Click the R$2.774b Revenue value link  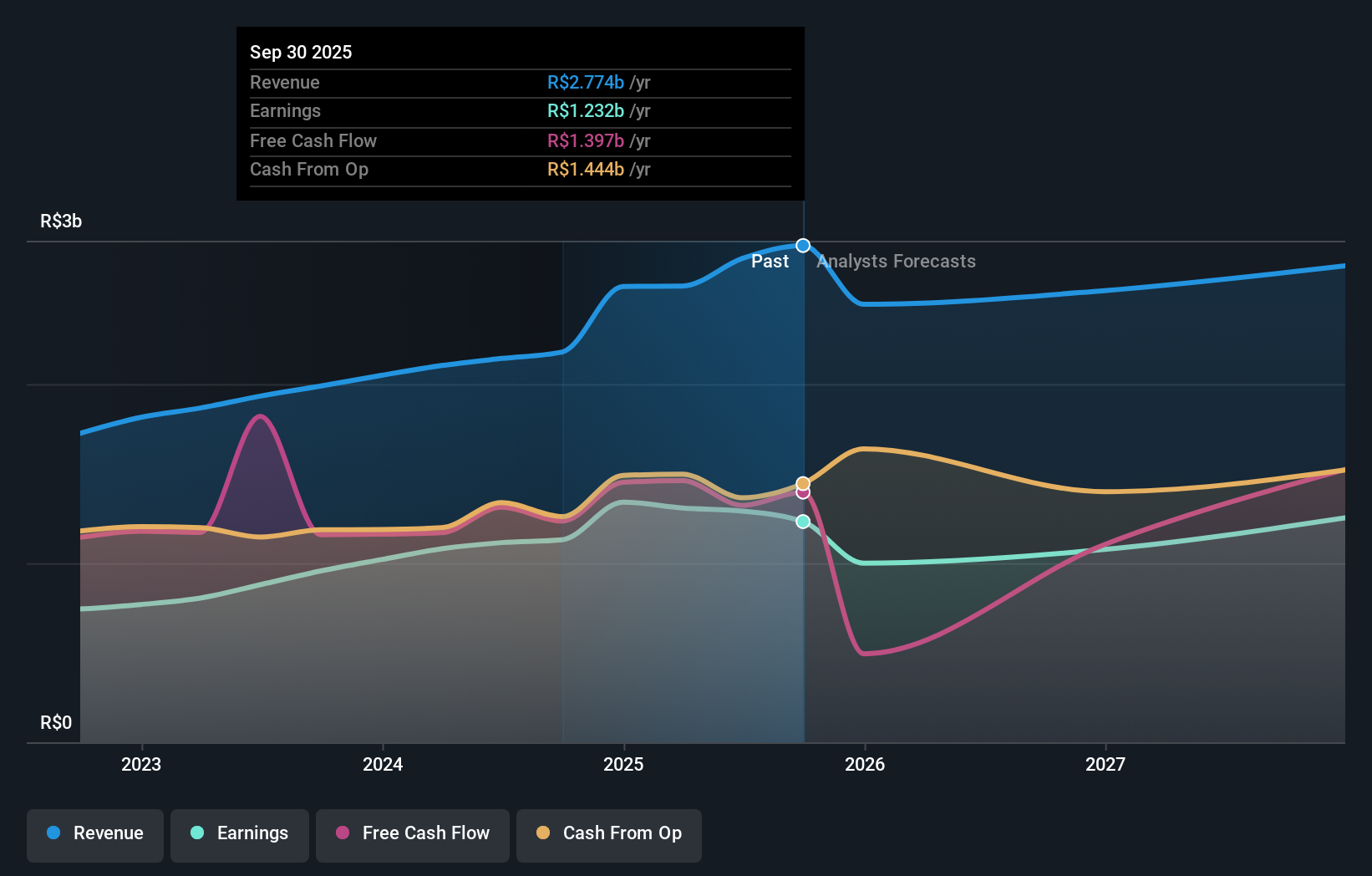[x=585, y=82]
